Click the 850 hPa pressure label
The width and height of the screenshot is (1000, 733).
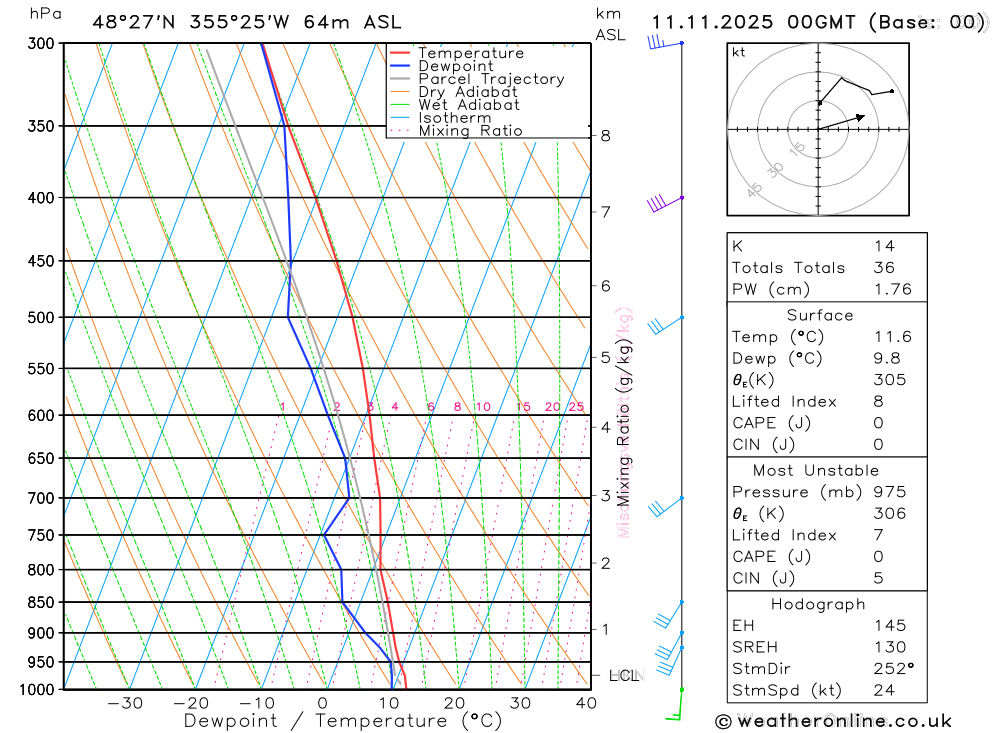coord(41,602)
